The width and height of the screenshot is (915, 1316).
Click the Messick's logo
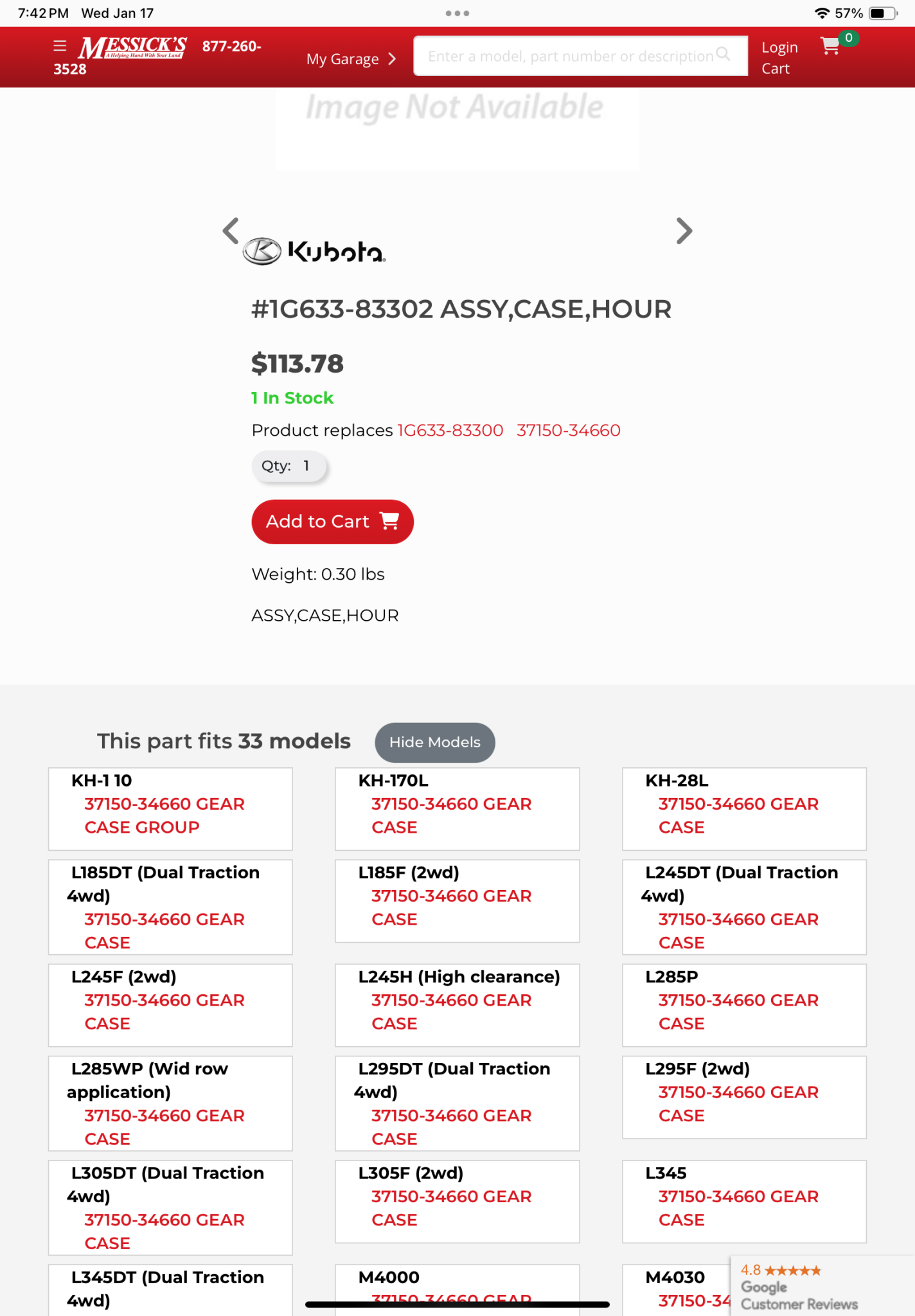[x=132, y=48]
